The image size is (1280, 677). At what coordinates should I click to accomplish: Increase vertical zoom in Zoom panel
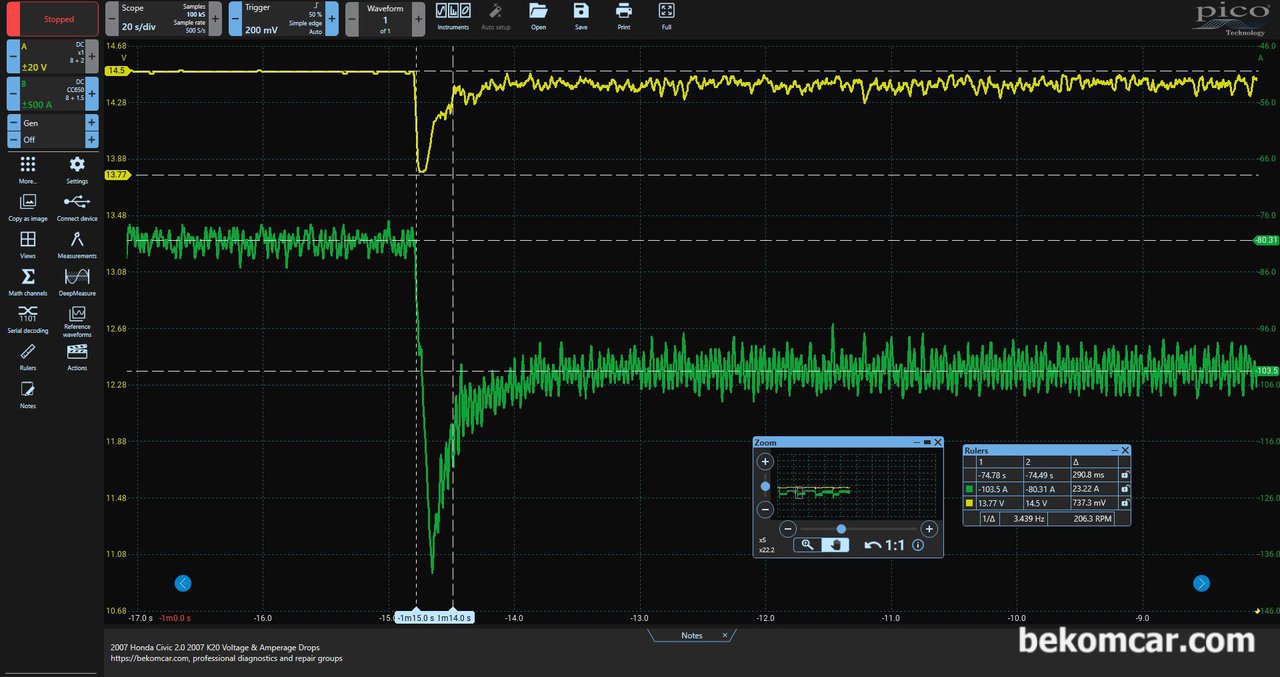pyautogui.click(x=765, y=462)
